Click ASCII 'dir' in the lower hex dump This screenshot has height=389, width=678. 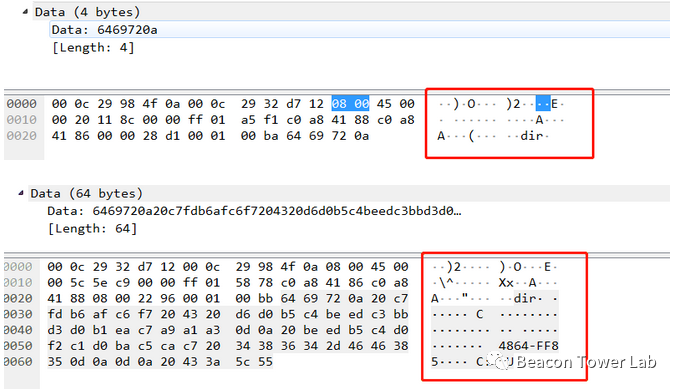point(525,298)
